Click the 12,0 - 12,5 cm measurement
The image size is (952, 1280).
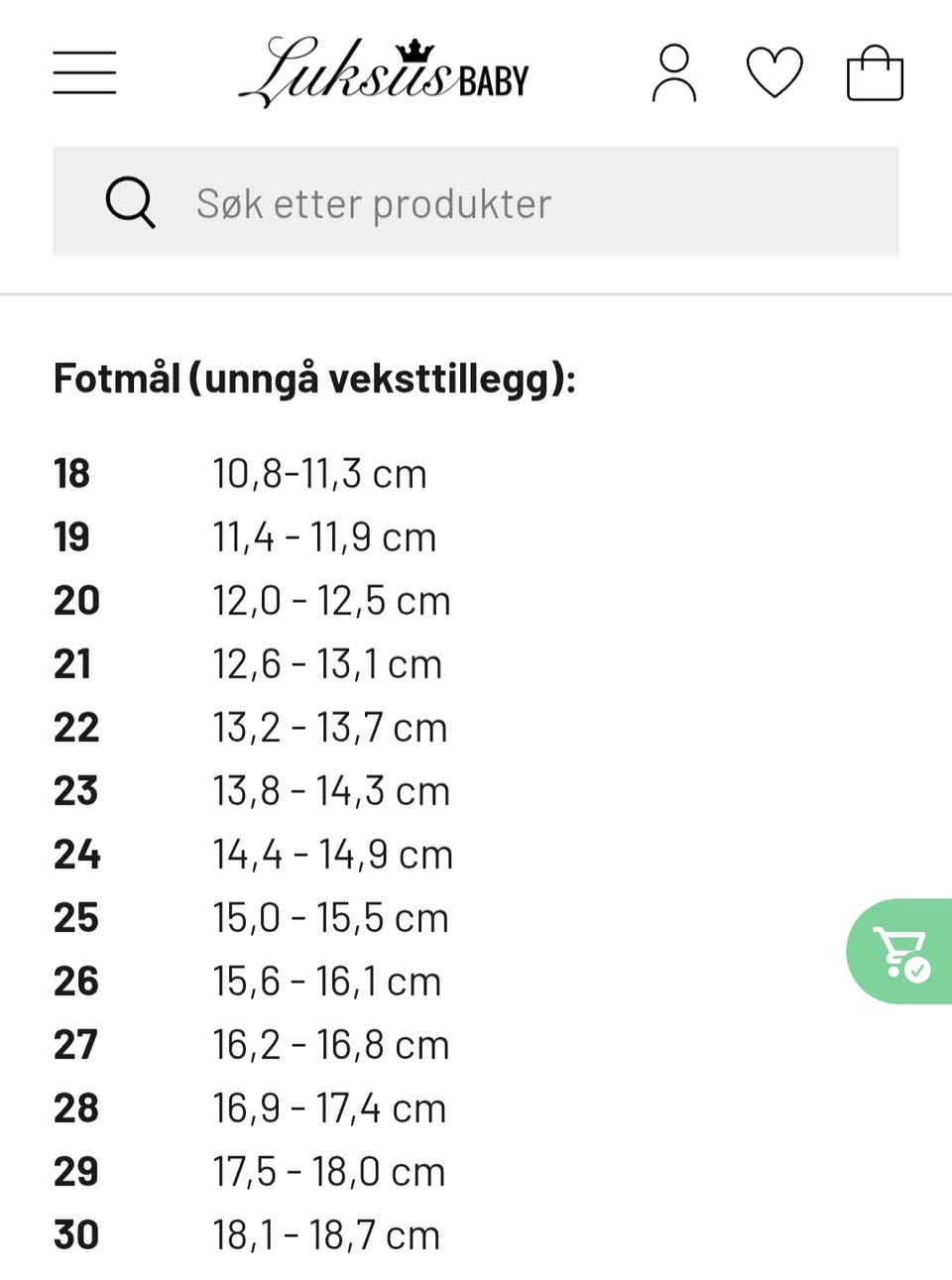point(331,601)
